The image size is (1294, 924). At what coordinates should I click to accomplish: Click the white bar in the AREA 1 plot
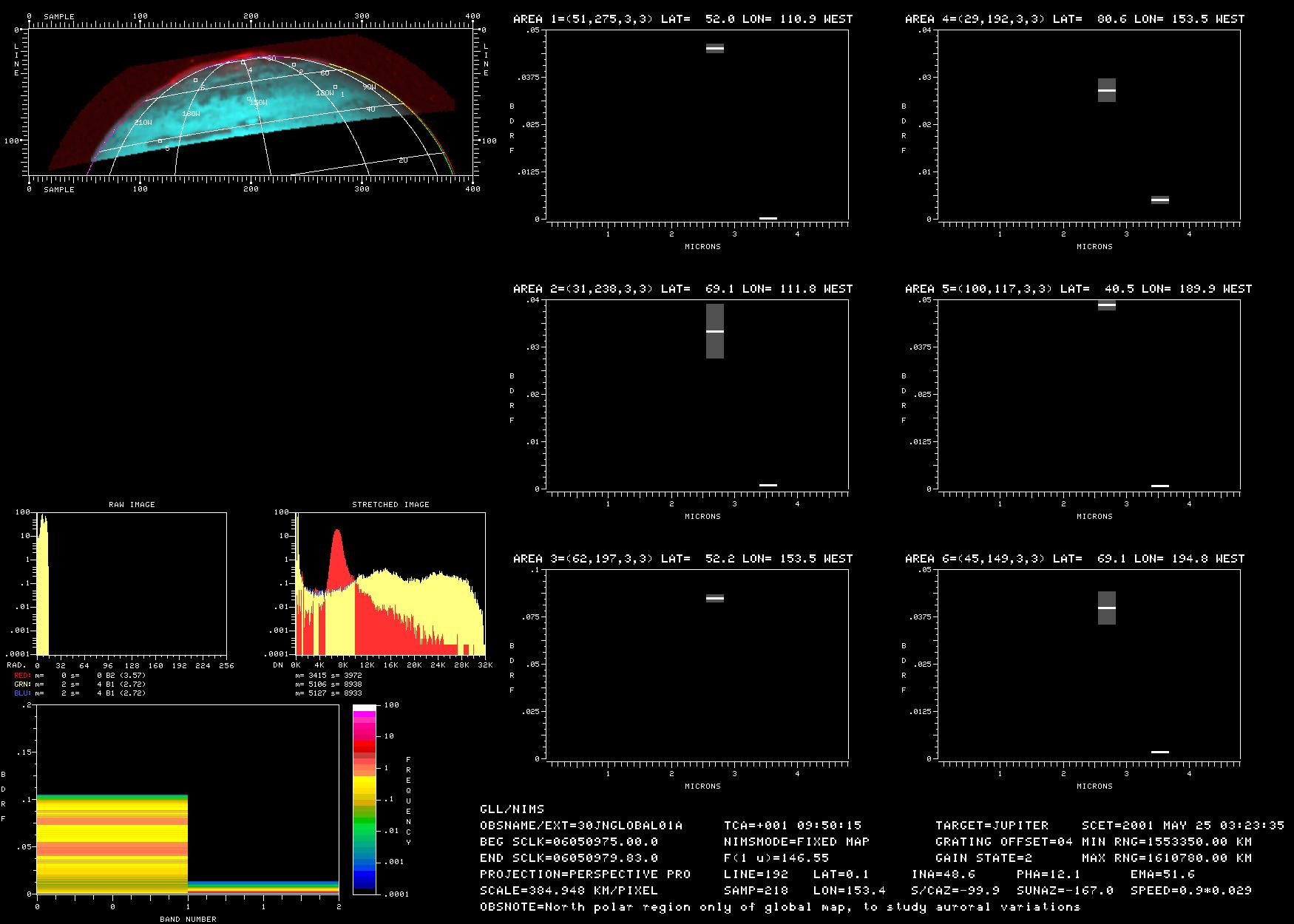714,49
